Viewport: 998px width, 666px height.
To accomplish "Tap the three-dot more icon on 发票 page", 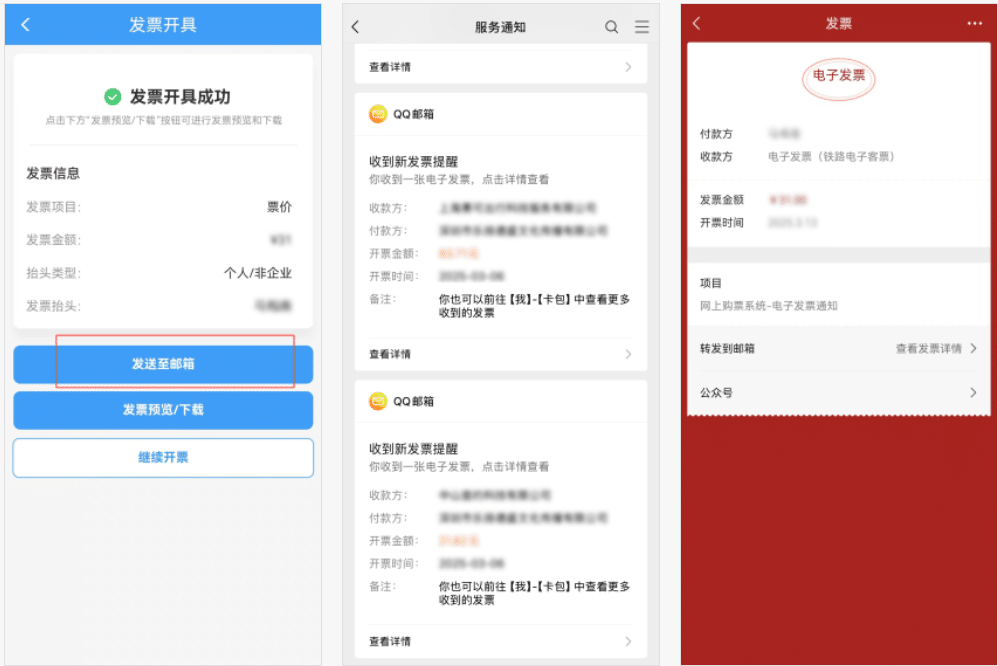I will [975, 22].
